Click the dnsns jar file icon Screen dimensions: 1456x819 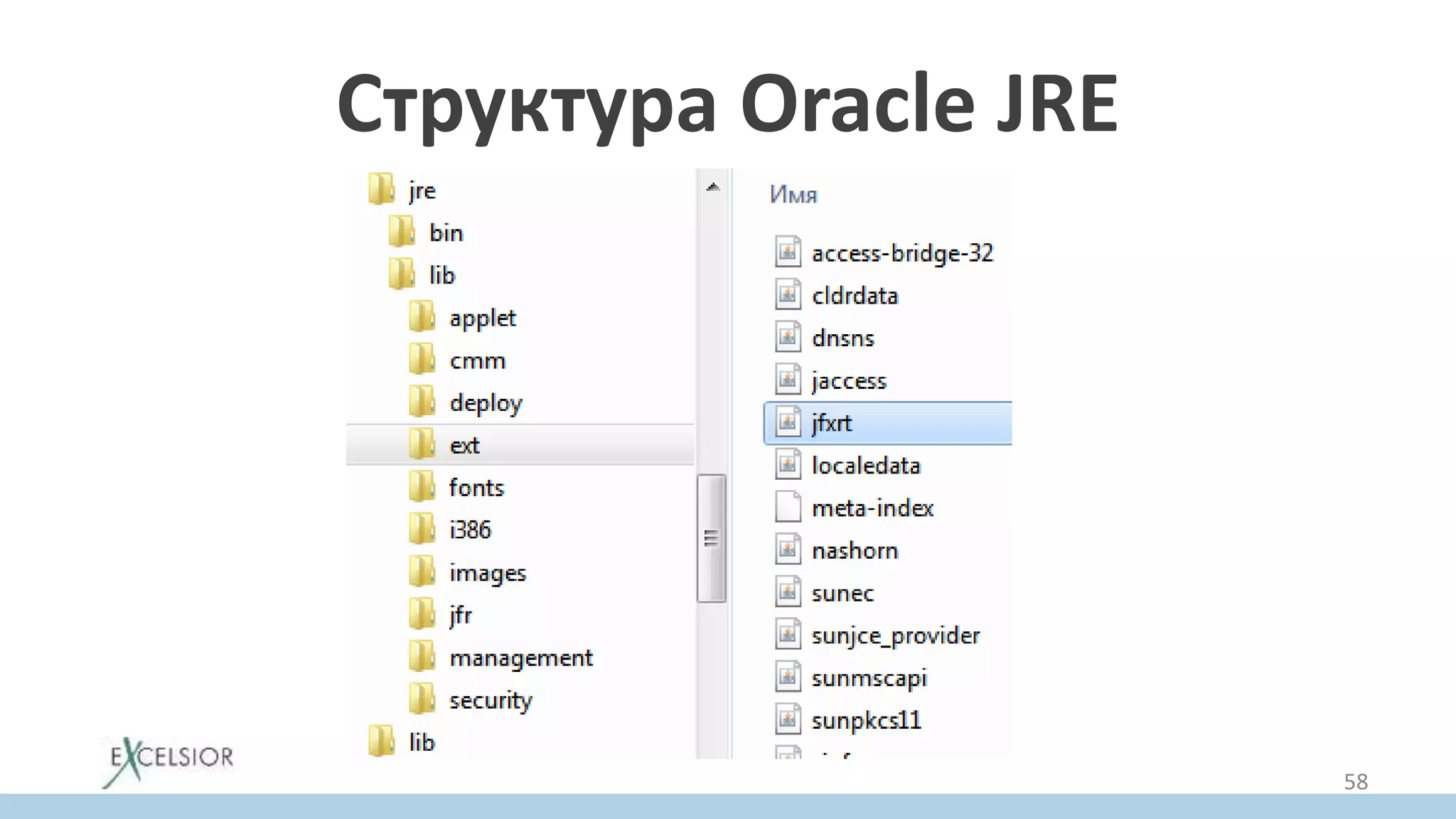click(x=788, y=337)
